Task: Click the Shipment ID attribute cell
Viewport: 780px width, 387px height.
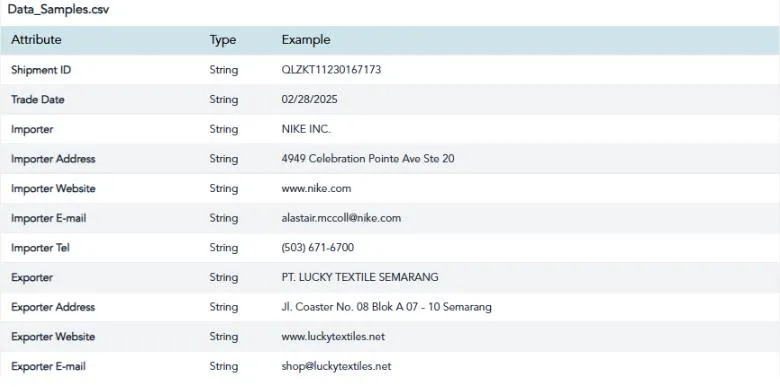Action: (x=41, y=70)
